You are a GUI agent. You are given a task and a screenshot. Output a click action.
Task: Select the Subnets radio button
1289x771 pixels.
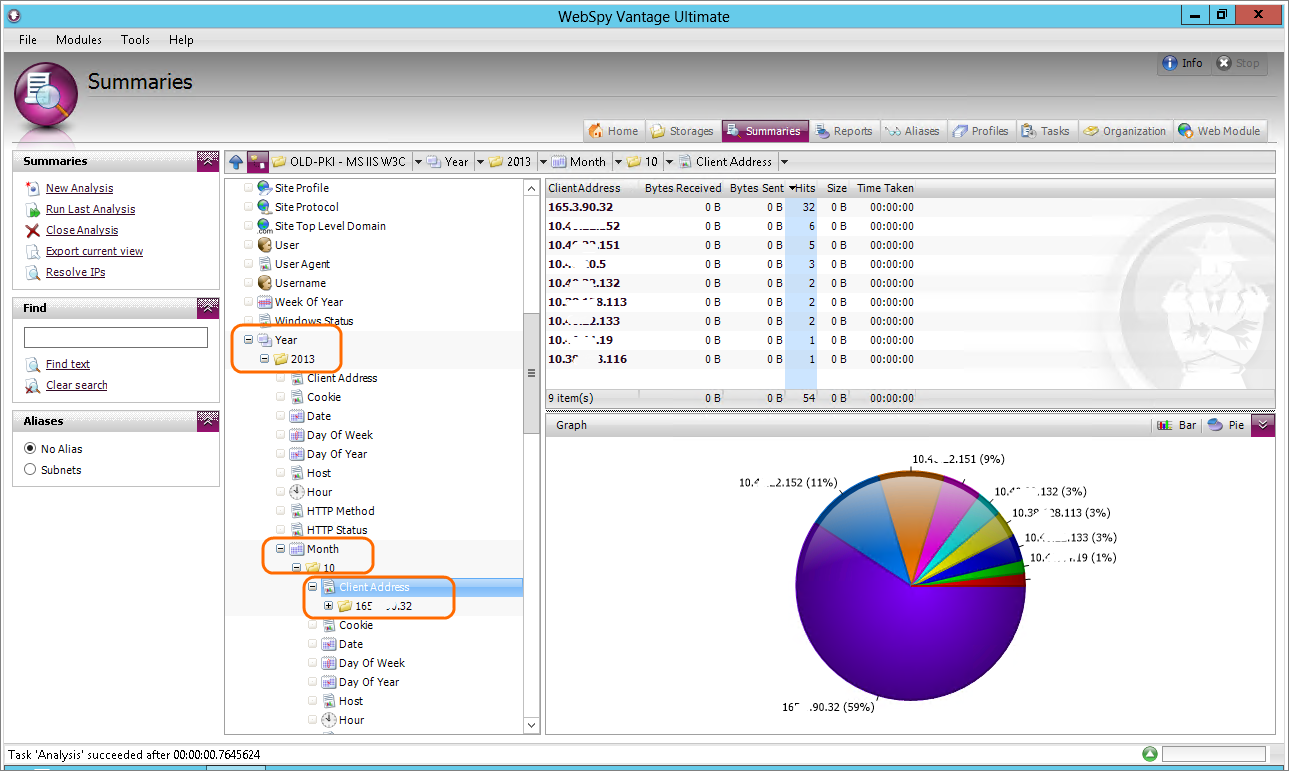30,470
